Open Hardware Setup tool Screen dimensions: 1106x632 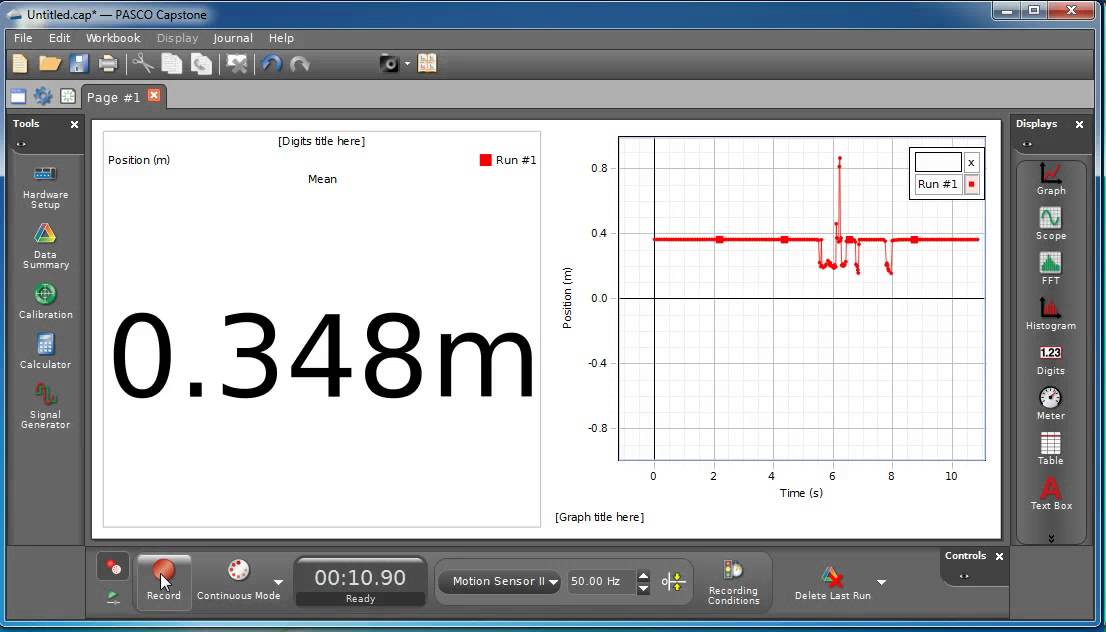coord(45,186)
